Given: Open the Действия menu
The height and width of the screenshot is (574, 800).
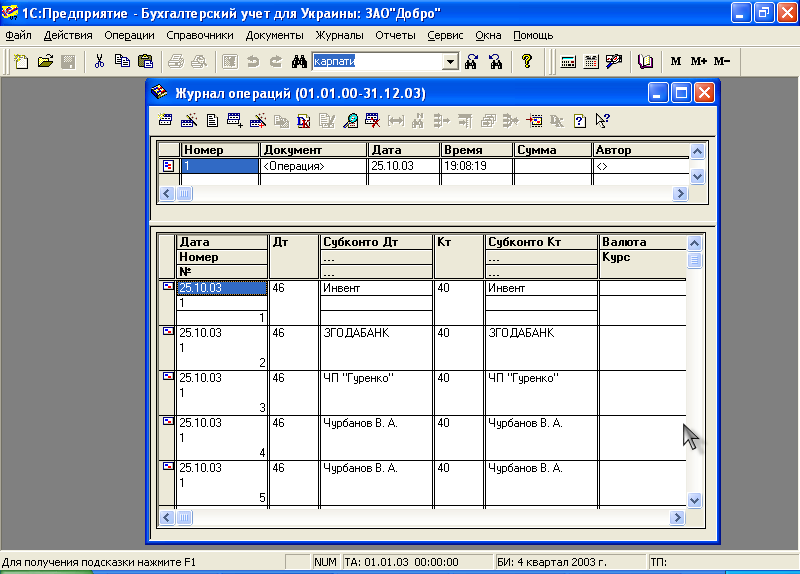Looking at the screenshot, I should click(68, 35).
